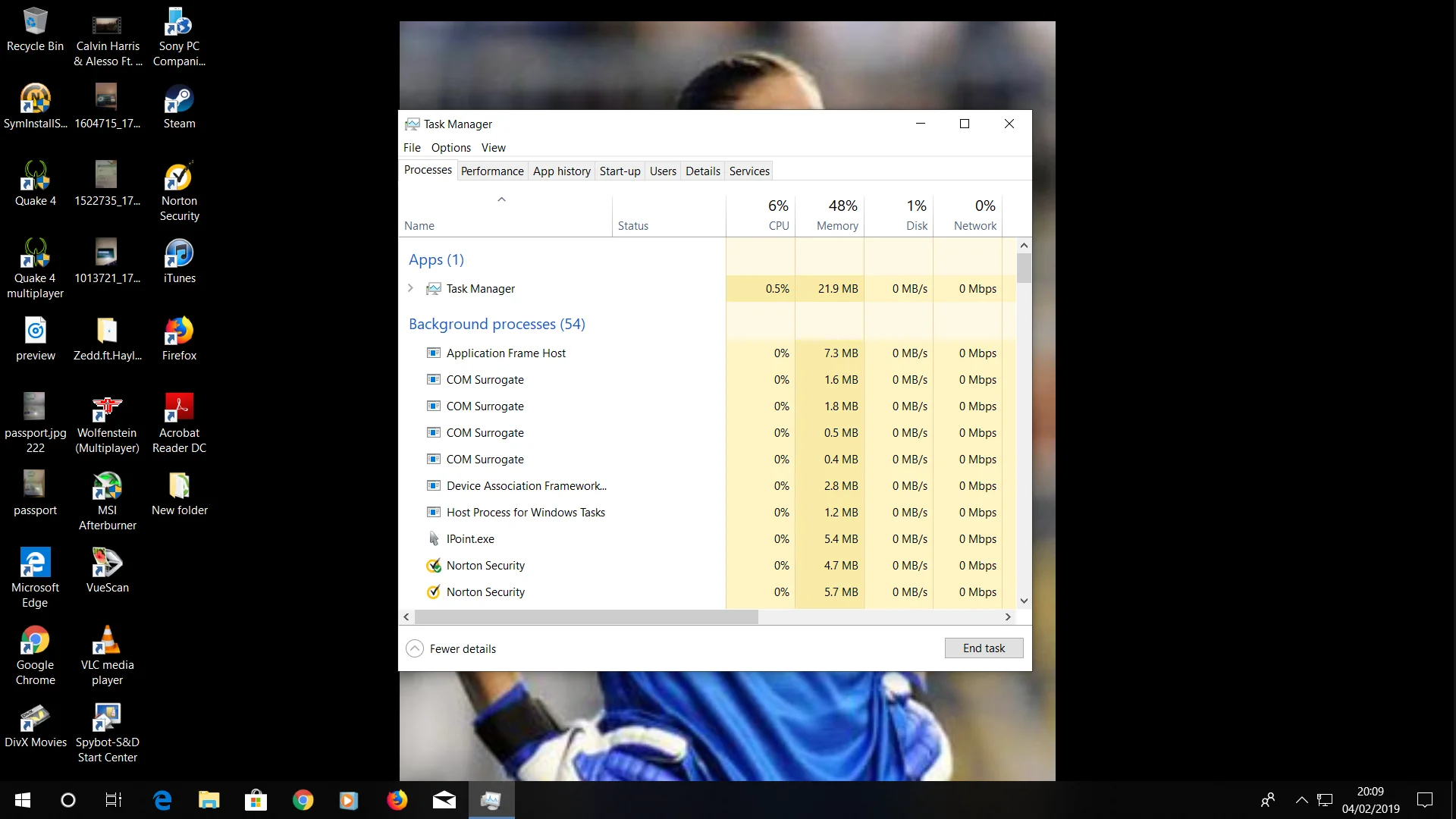Click the Background processes (54) heading
This screenshot has width=1456, height=819.
click(x=497, y=324)
